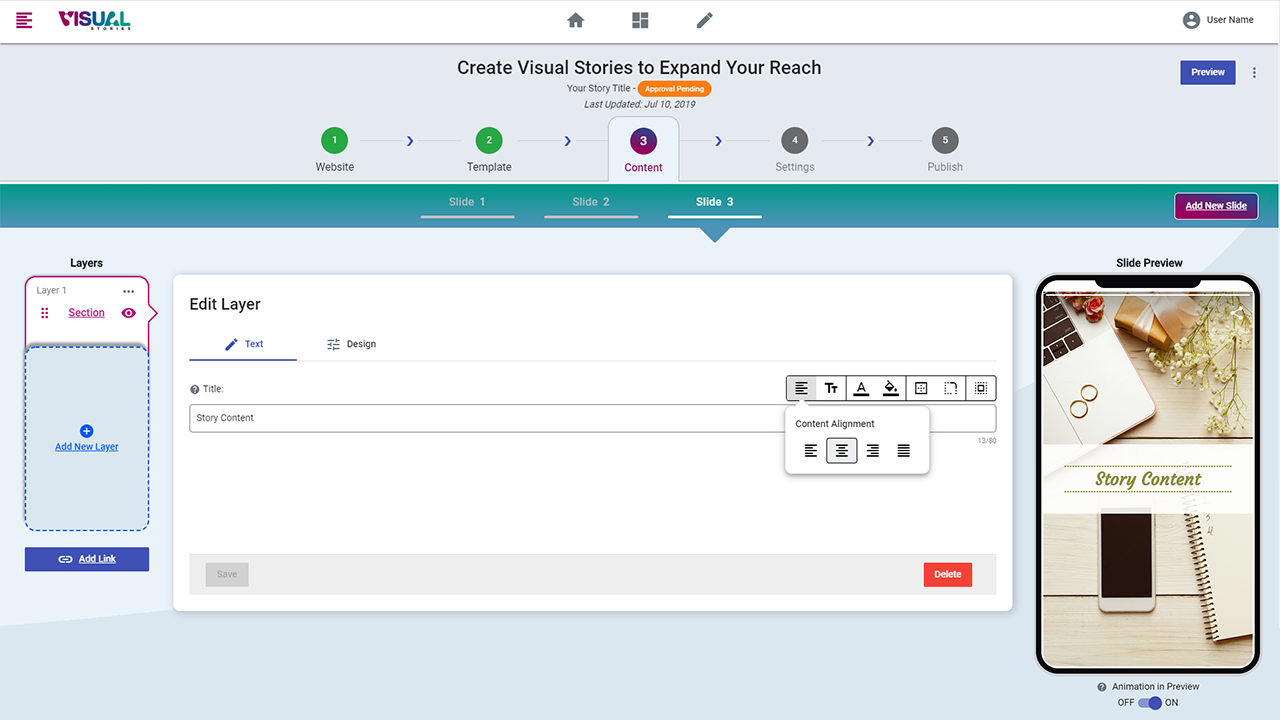This screenshot has height=720, width=1280.
Task: Click the Story Content text in slide preview
Action: (x=1148, y=479)
